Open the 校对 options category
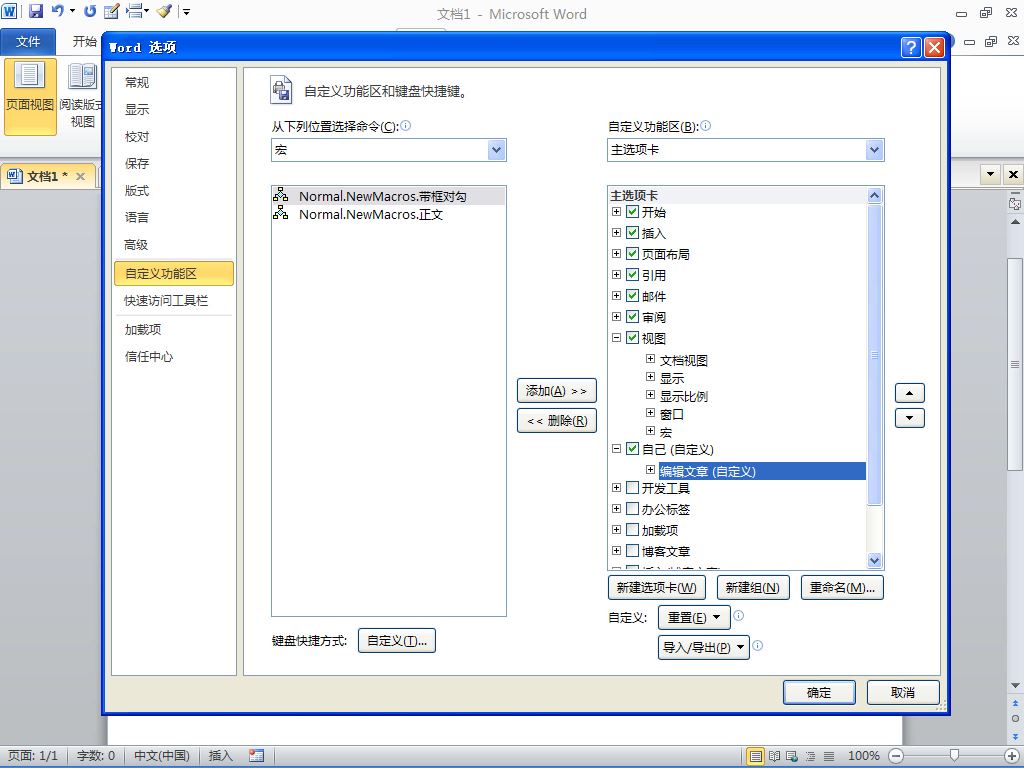The width and height of the screenshot is (1024, 768). [137, 136]
